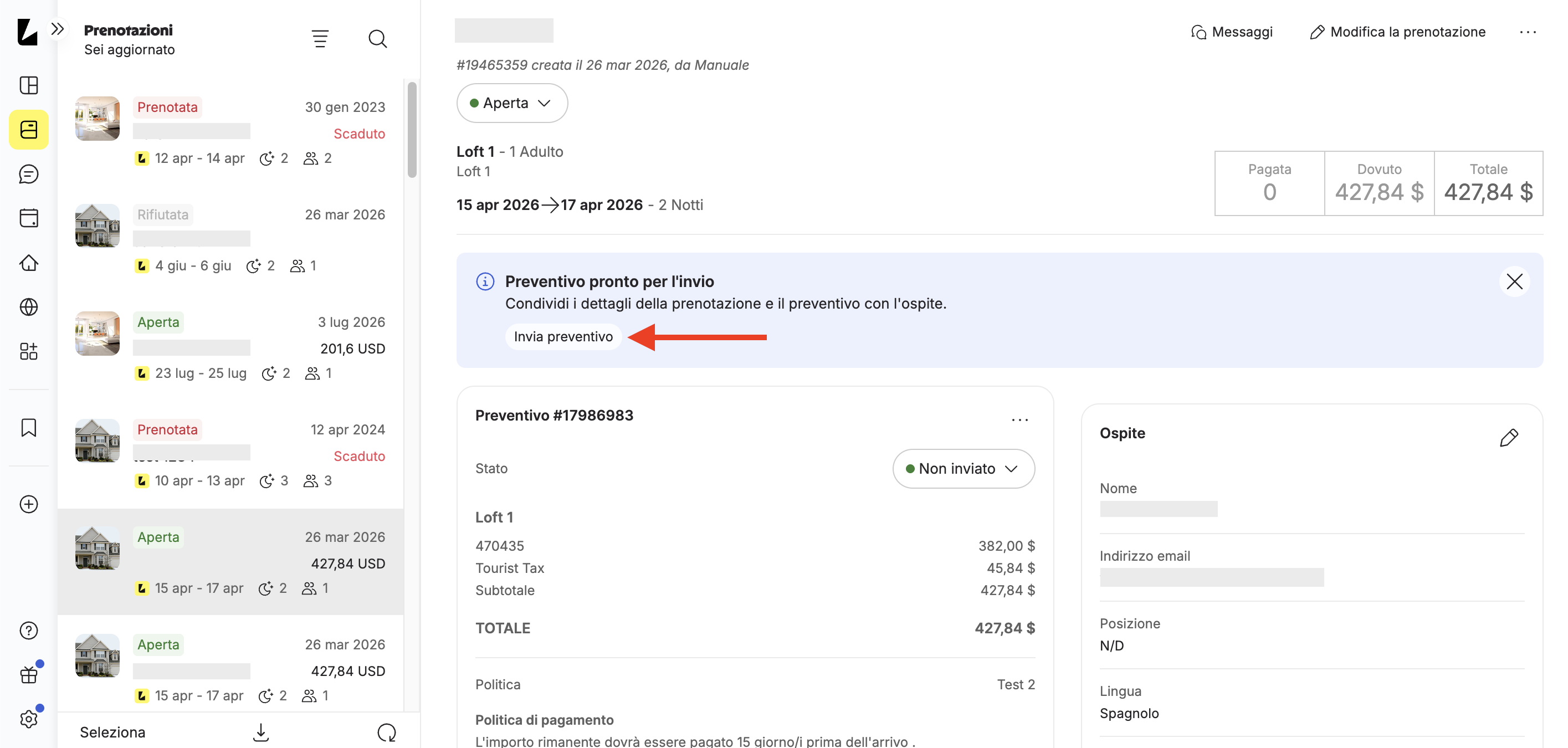Click the Posizione N/D value
The image size is (1568, 748).
pyautogui.click(x=1111, y=645)
